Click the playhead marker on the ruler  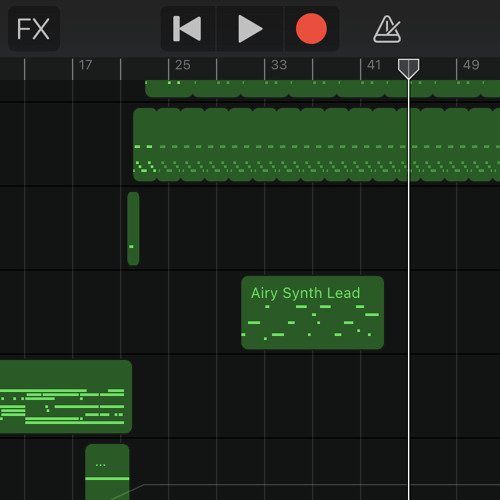(x=408, y=68)
